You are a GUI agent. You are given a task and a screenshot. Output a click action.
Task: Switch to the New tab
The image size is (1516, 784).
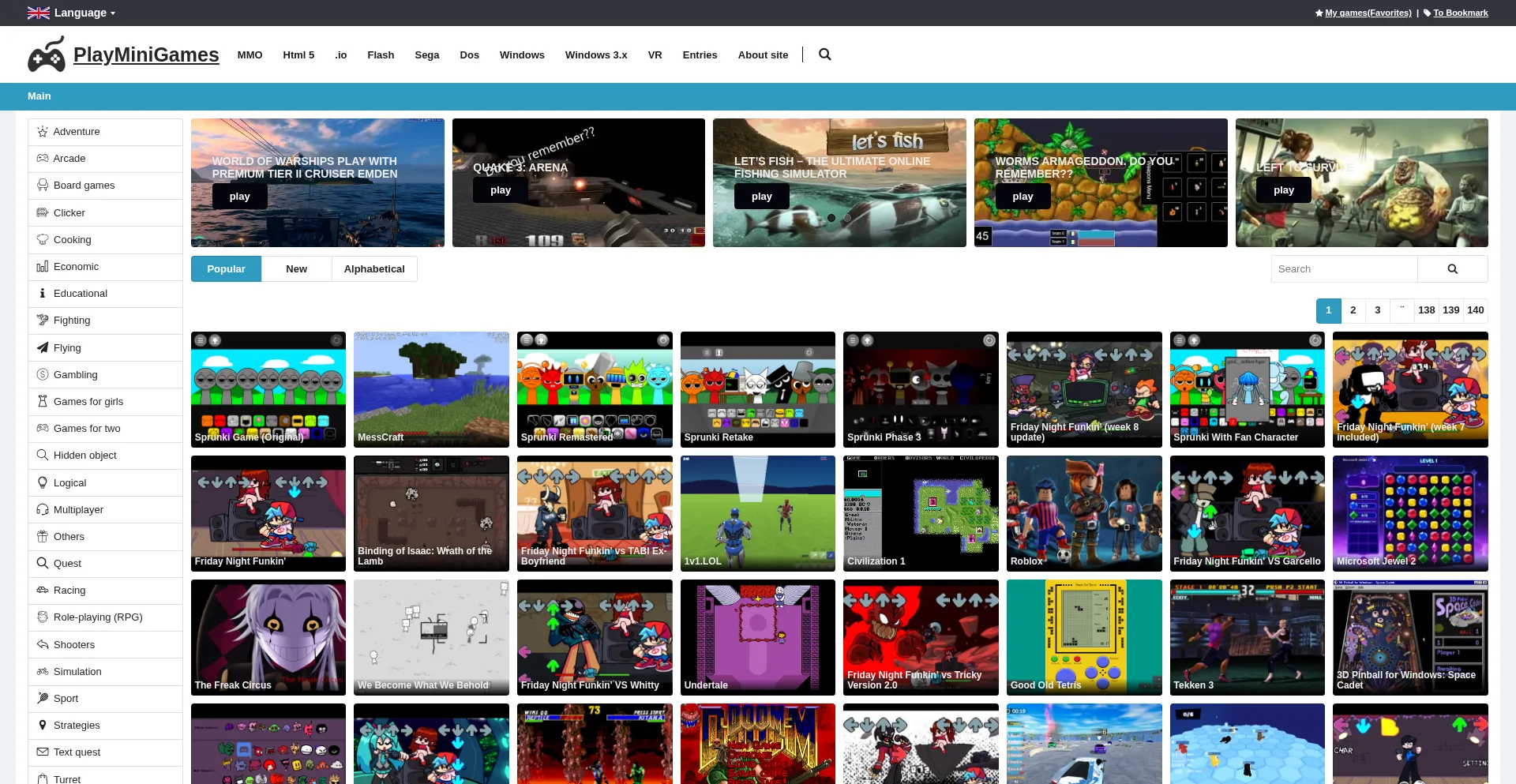[296, 269]
